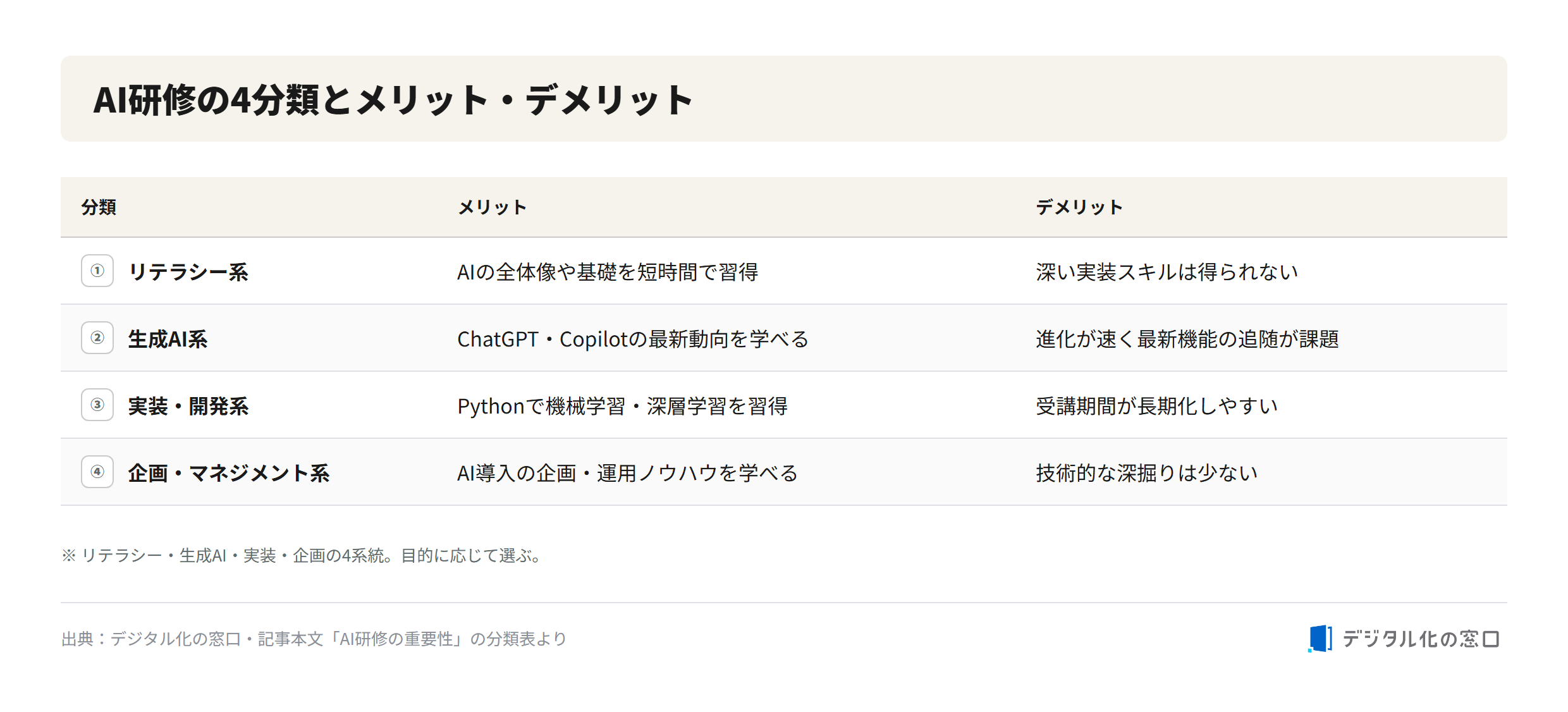Click the デメリット column header
The image size is (1568, 712).
[1079, 207]
